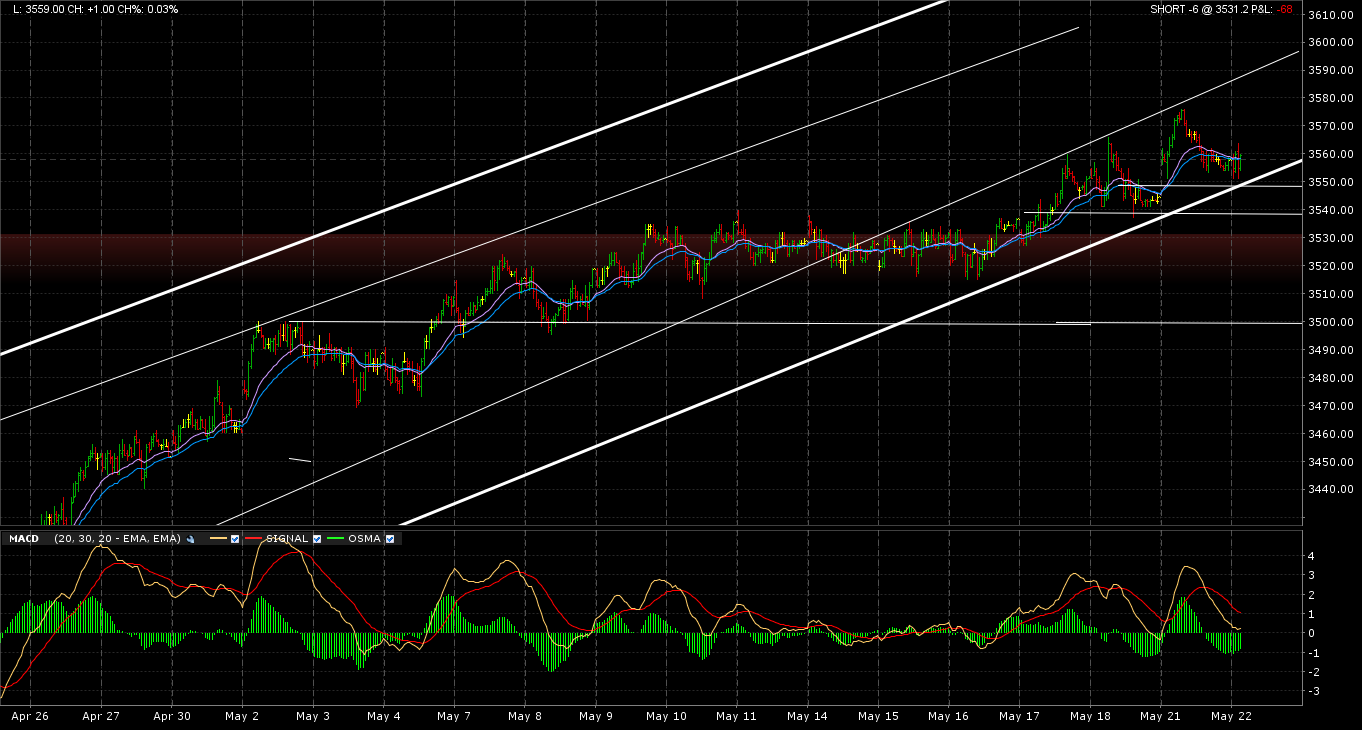Click the May 7 date label
1362x730 pixels.
pyautogui.click(x=454, y=716)
